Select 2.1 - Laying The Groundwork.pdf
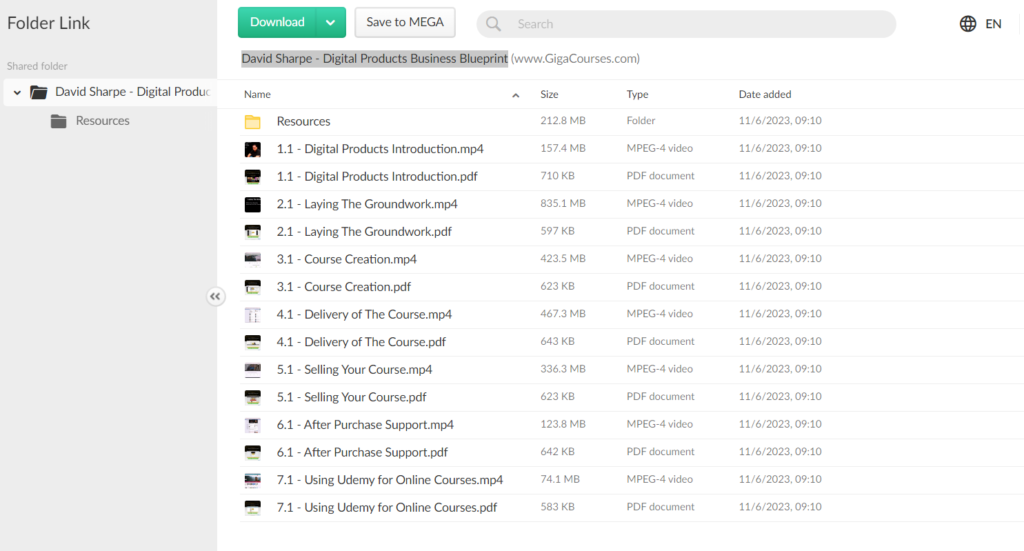1024x551 pixels. click(364, 231)
